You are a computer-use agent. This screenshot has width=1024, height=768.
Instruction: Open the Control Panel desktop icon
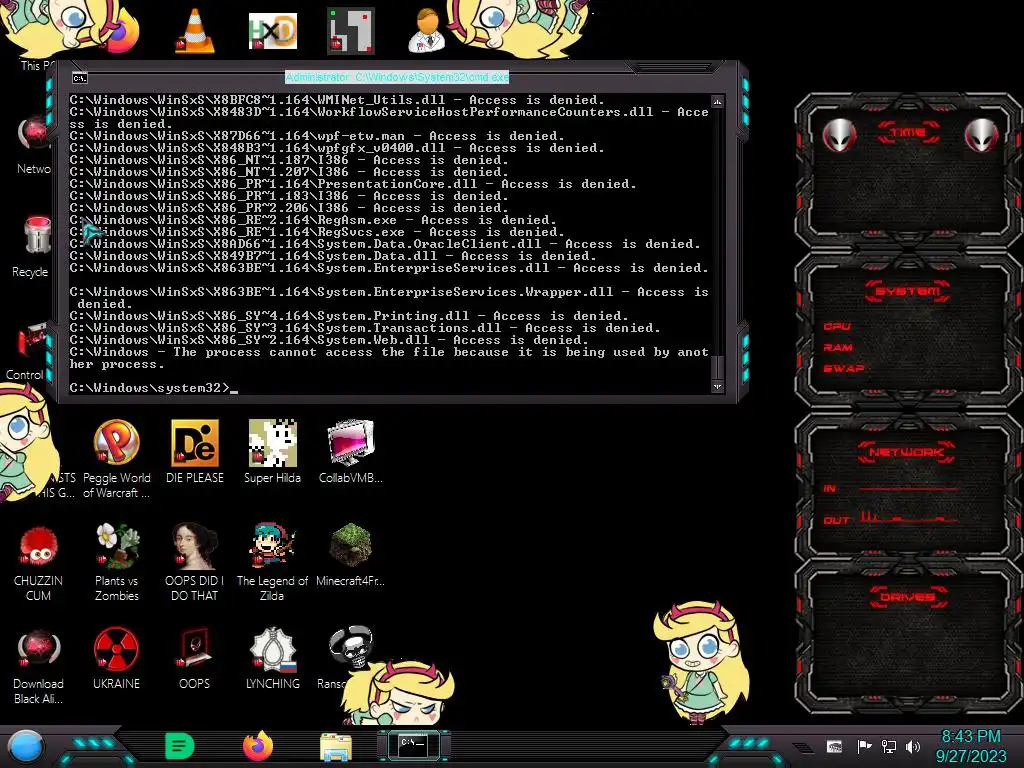pos(30,350)
